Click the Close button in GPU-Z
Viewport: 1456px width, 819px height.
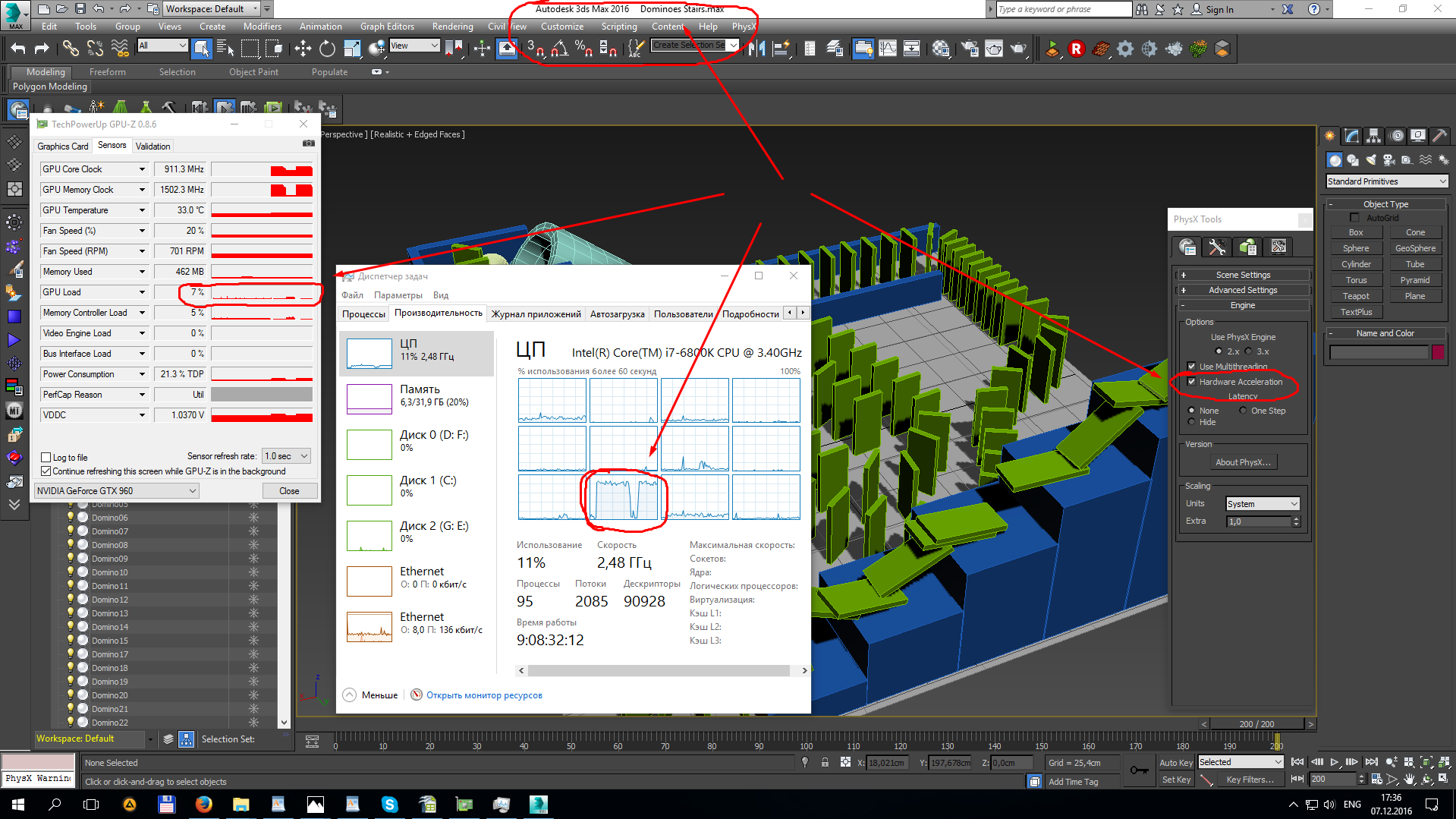tap(289, 491)
